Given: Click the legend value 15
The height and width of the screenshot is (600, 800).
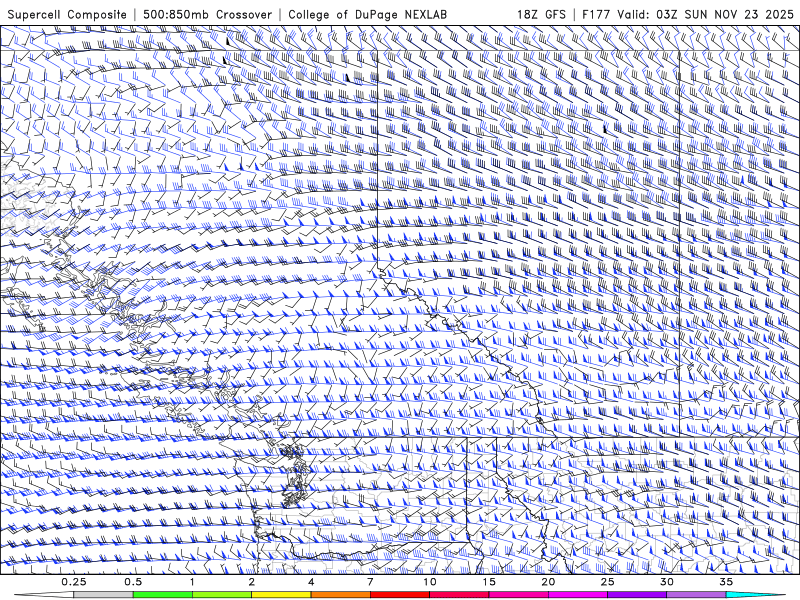Looking at the screenshot, I should (x=489, y=582).
